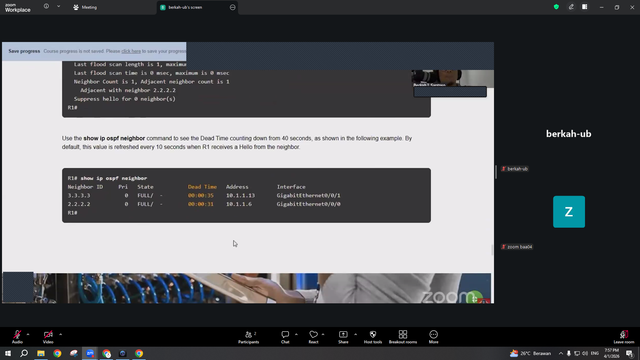The width and height of the screenshot is (640, 360).
Task: Click system tray volume icon
Action: coord(585,353)
